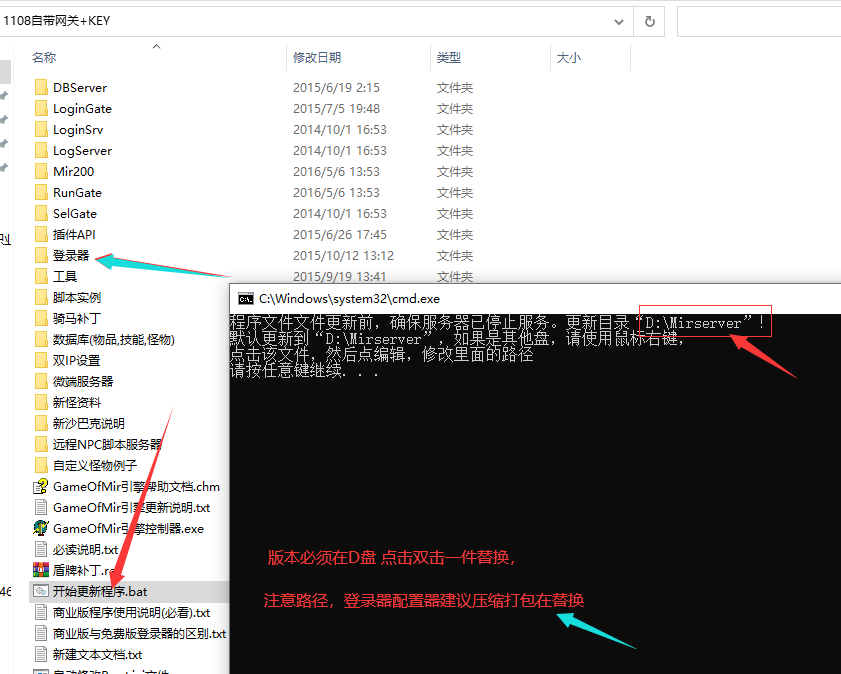
Task: Click the 大小 column header
Action: coord(568,58)
